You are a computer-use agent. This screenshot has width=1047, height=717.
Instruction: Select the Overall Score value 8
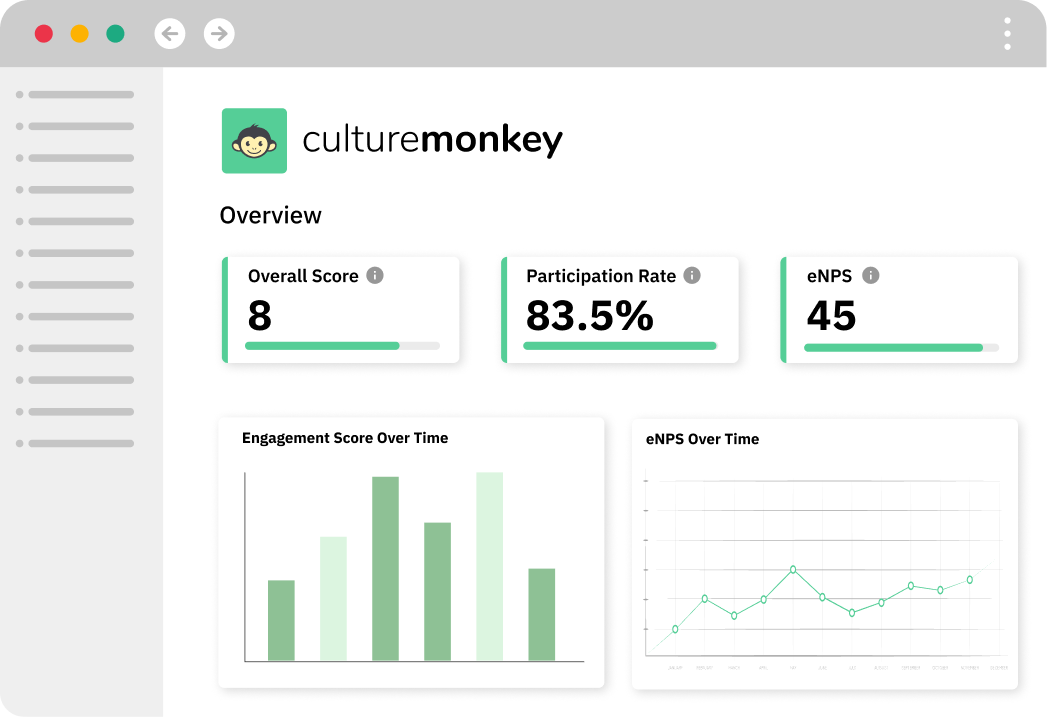click(x=260, y=316)
